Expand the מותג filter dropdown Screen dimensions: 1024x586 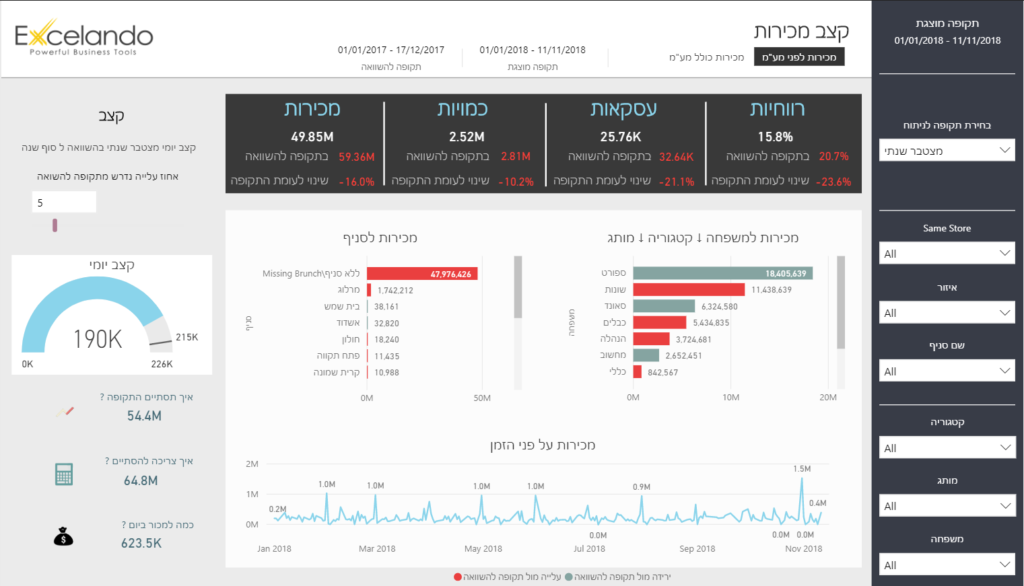coord(947,506)
